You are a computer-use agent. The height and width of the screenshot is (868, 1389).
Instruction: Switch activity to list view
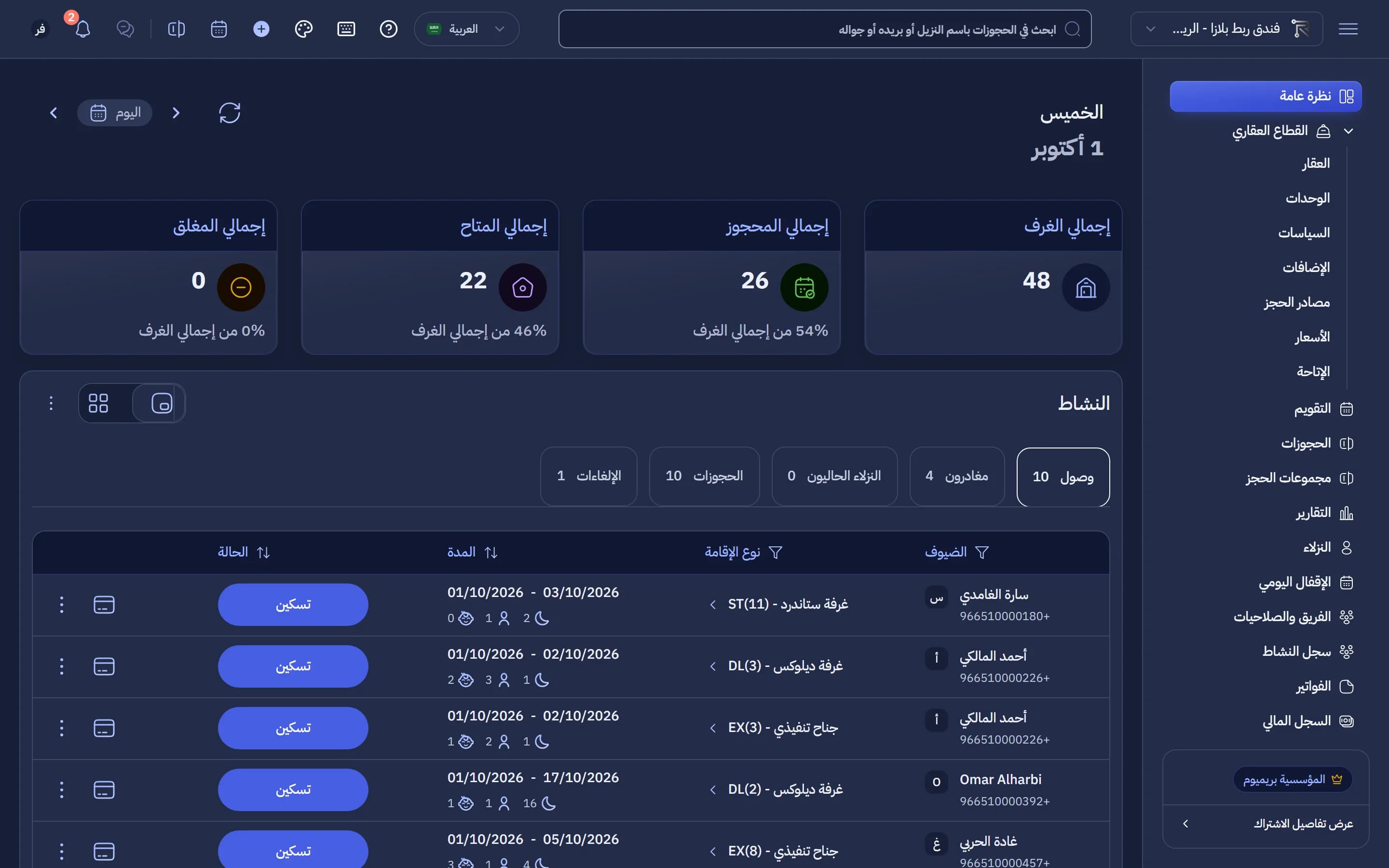(161, 403)
